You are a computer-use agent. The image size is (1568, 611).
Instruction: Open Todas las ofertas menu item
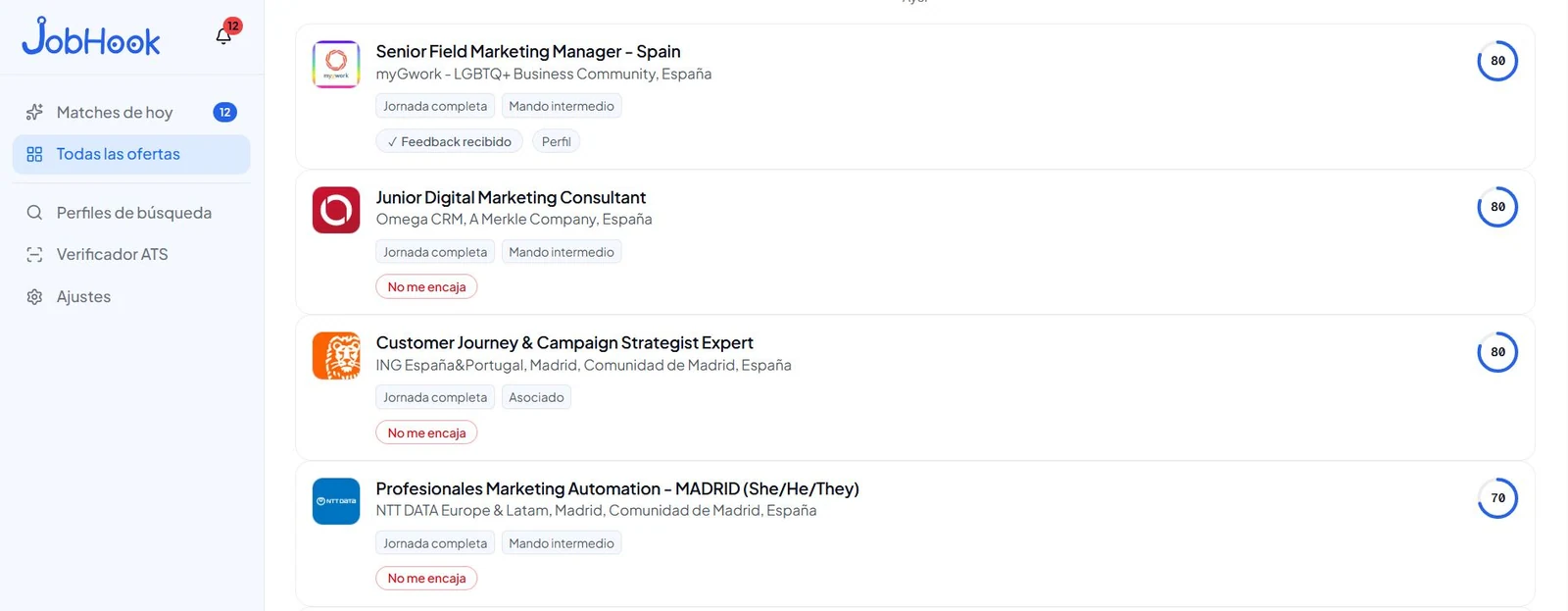[x=131, y=154]
